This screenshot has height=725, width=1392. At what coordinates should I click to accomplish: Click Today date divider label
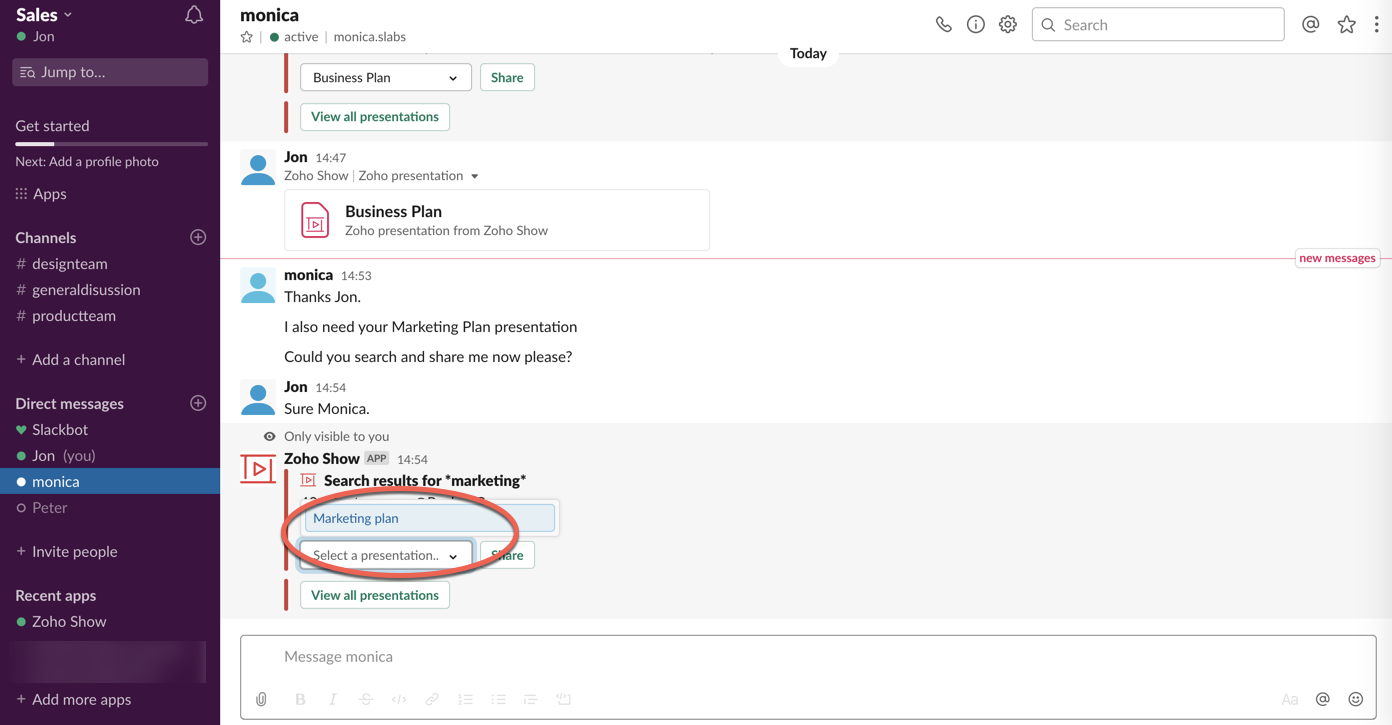[808, 53]
